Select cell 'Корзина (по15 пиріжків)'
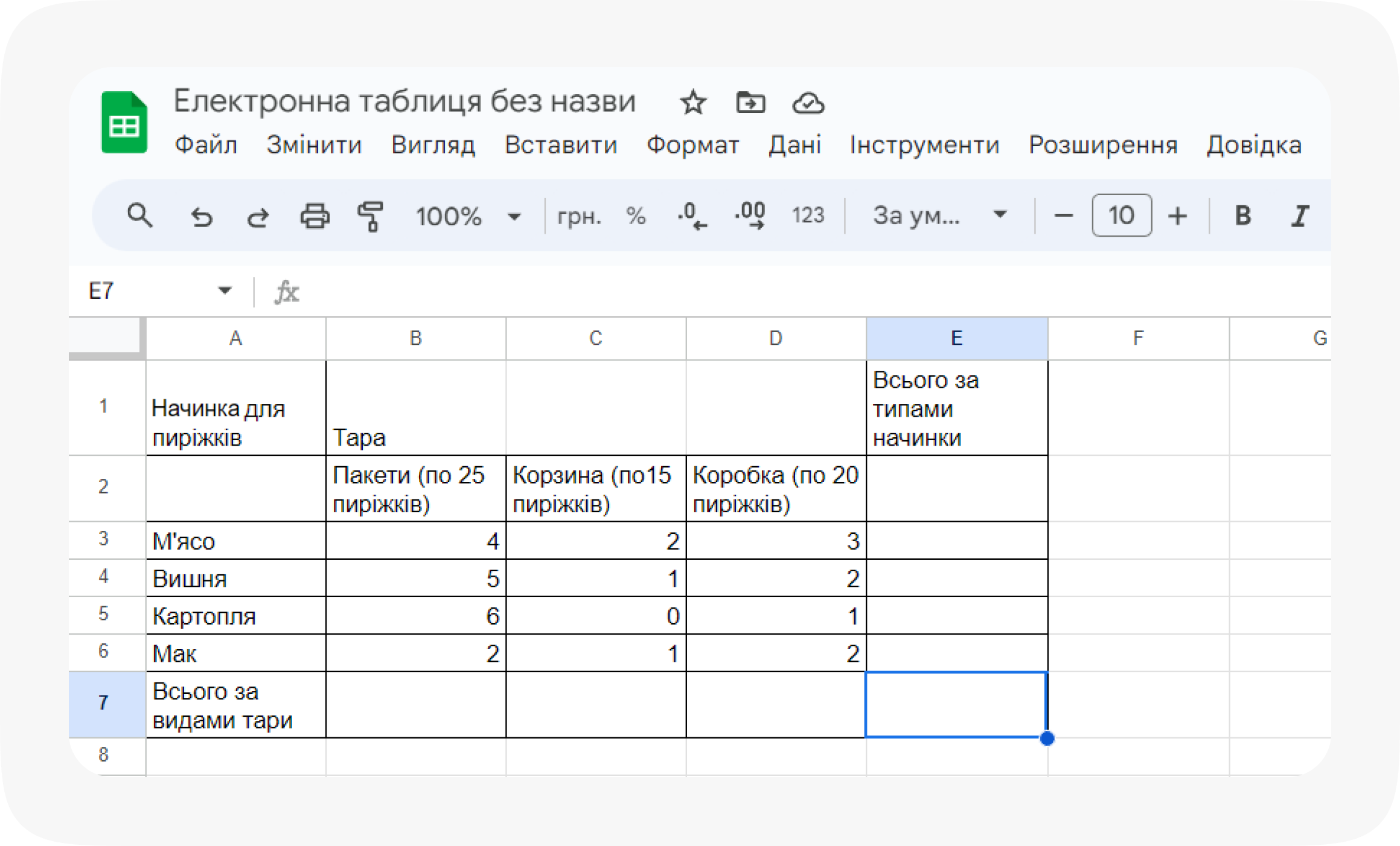This screenshot has height=846, width=1400. [596, 489]
